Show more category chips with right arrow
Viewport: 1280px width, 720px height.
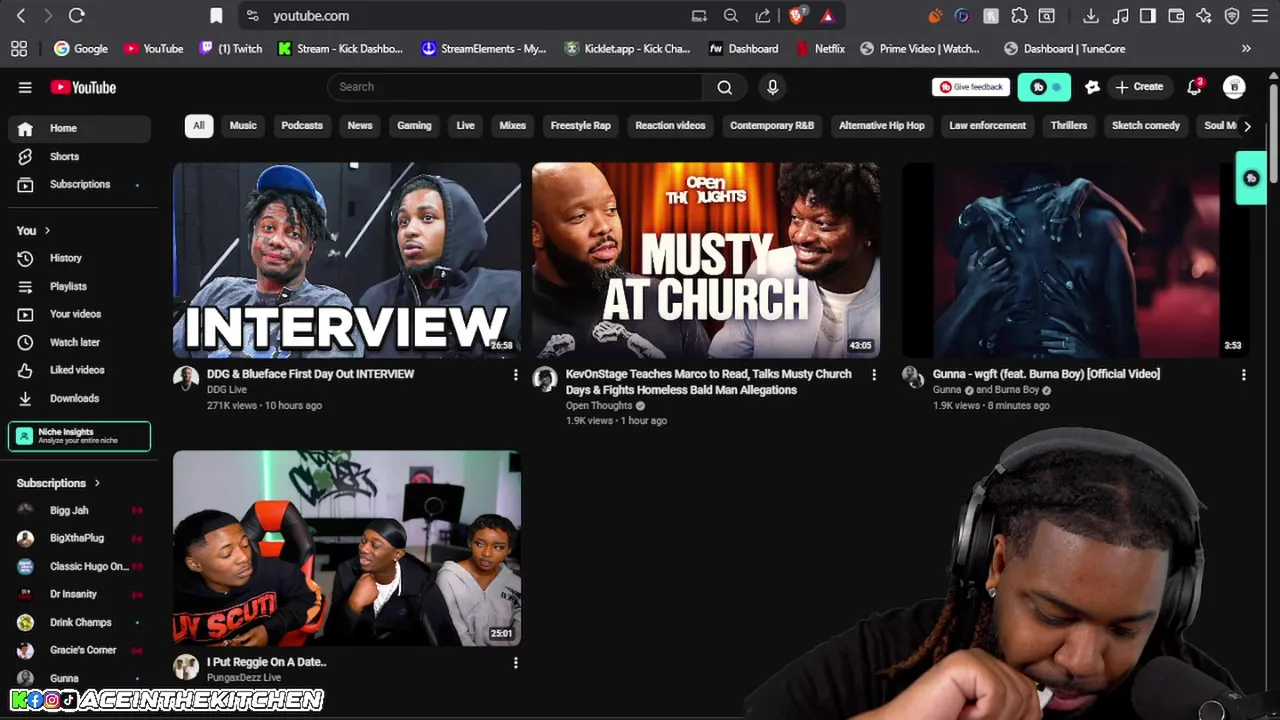click(x=1247, y=126)
